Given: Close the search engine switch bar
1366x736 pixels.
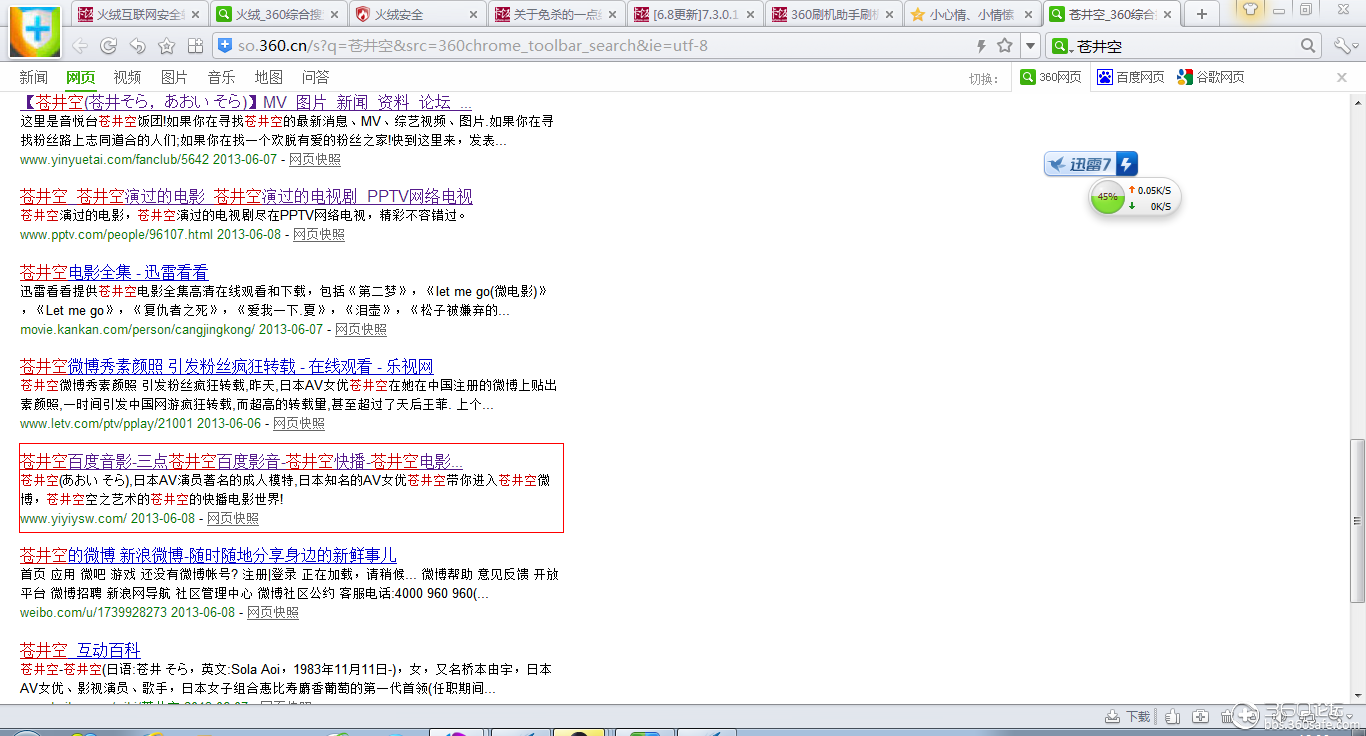Looking at the screenshot, I should 1342,77.
